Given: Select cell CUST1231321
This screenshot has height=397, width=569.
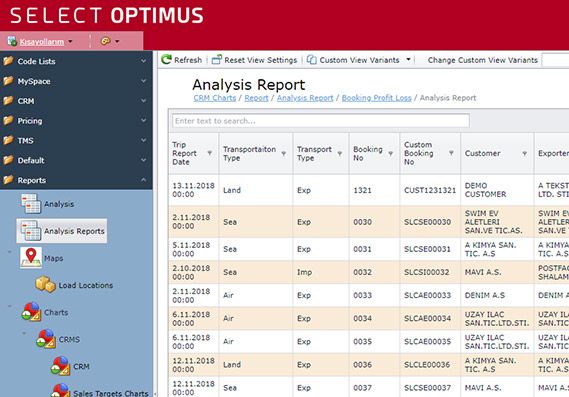Looking at the screenshot, I should 430,190.
